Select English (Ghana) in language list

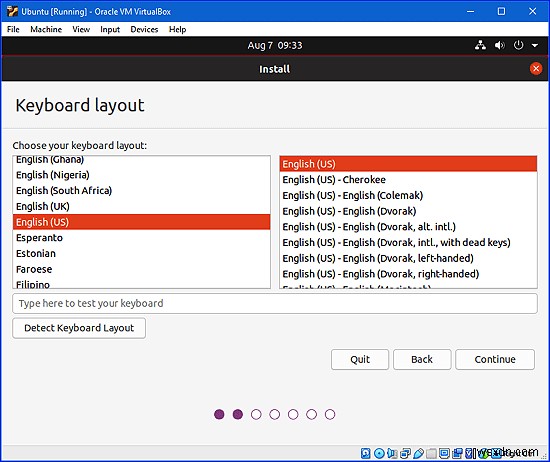[x=141, y=160]
